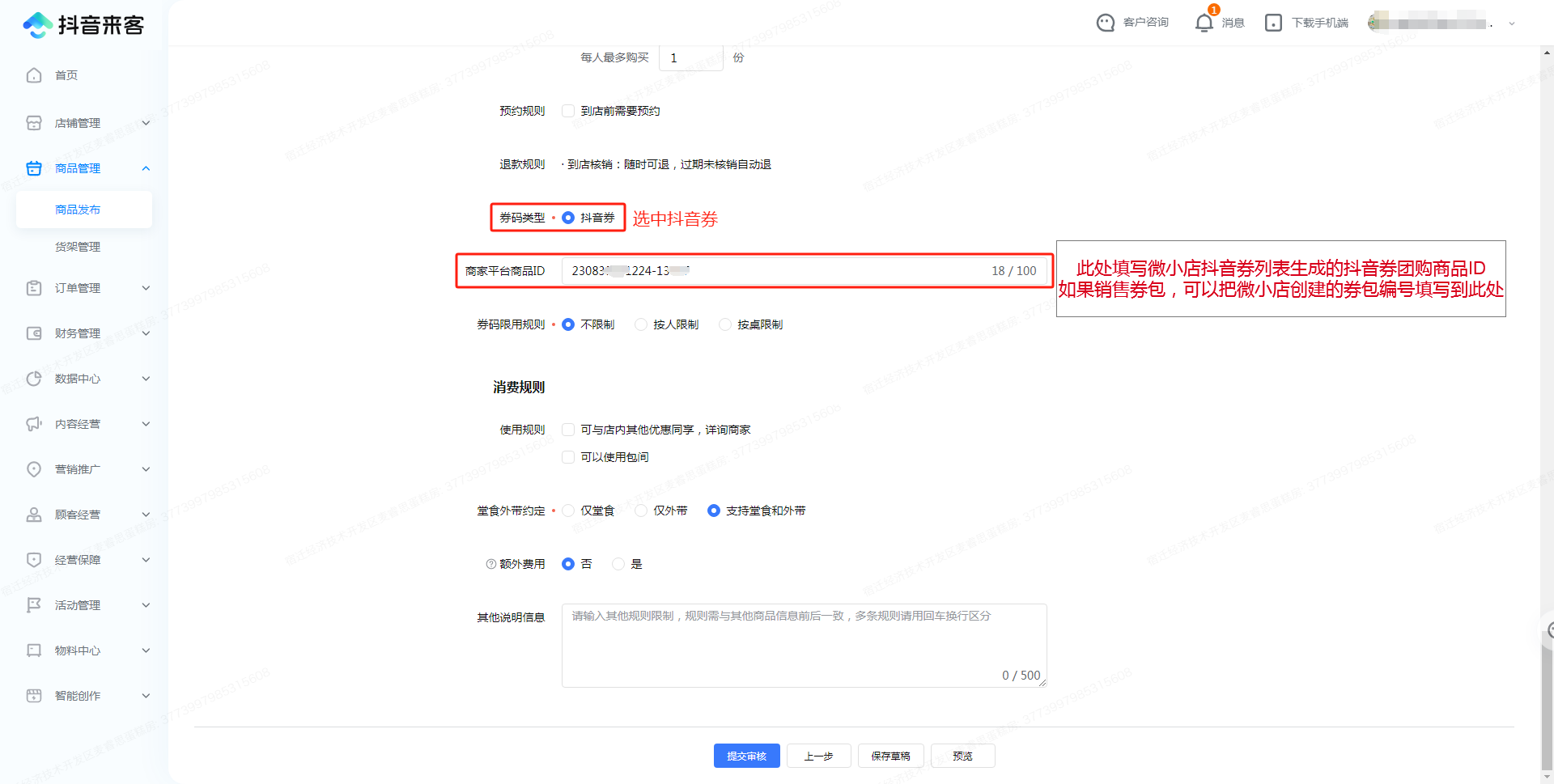The image size is (1554, 784).
Task: Open the 消息 notification bell
Action: (x=1204, y=23)
